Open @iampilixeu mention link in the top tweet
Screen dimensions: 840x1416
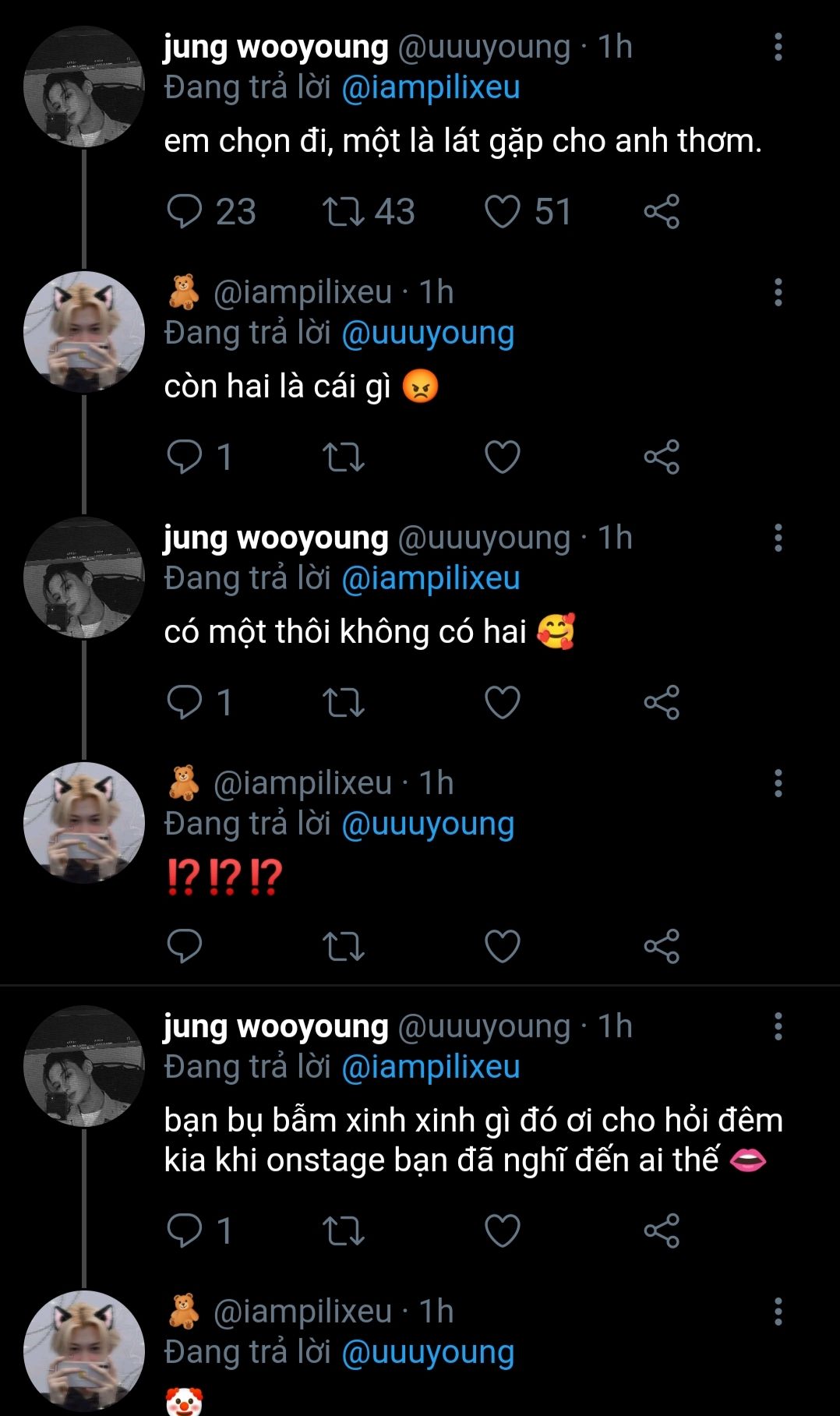[431, 87]
